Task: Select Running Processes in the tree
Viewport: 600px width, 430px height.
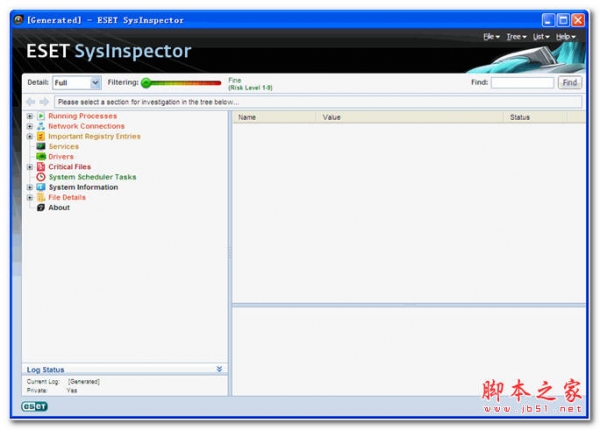Action: point(83,116)
